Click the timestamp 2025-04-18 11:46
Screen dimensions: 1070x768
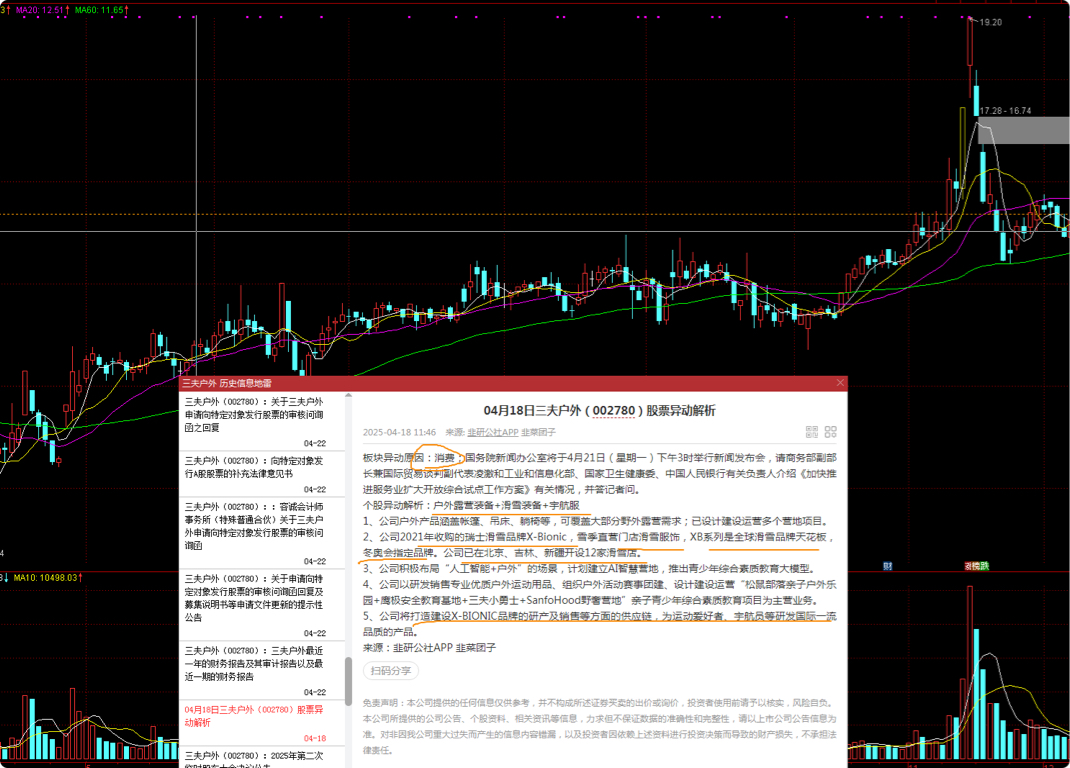point(399,432)
